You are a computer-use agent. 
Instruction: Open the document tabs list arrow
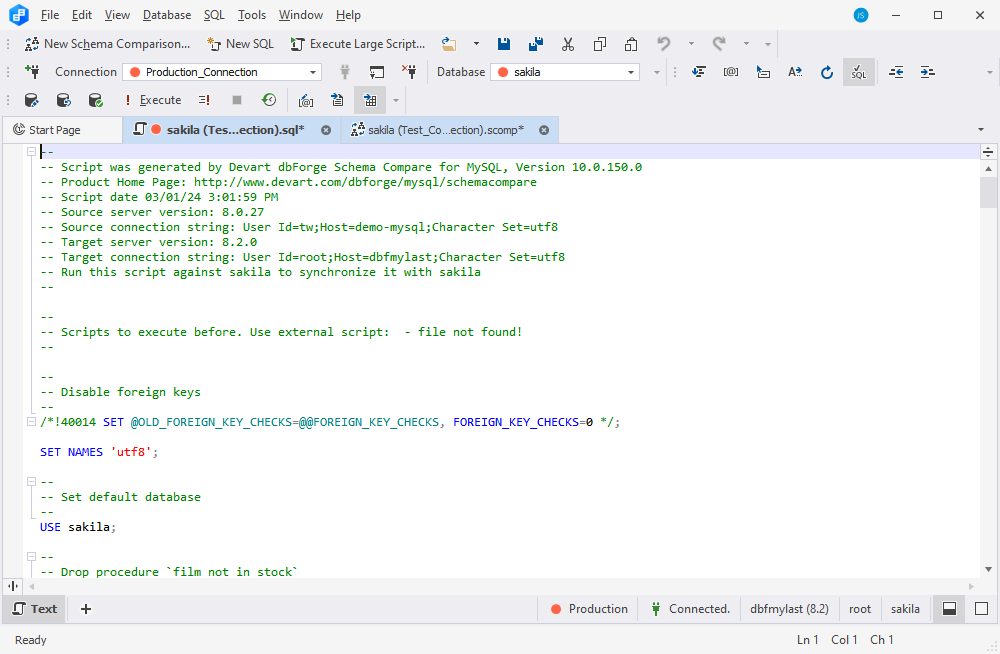point(981,130)
